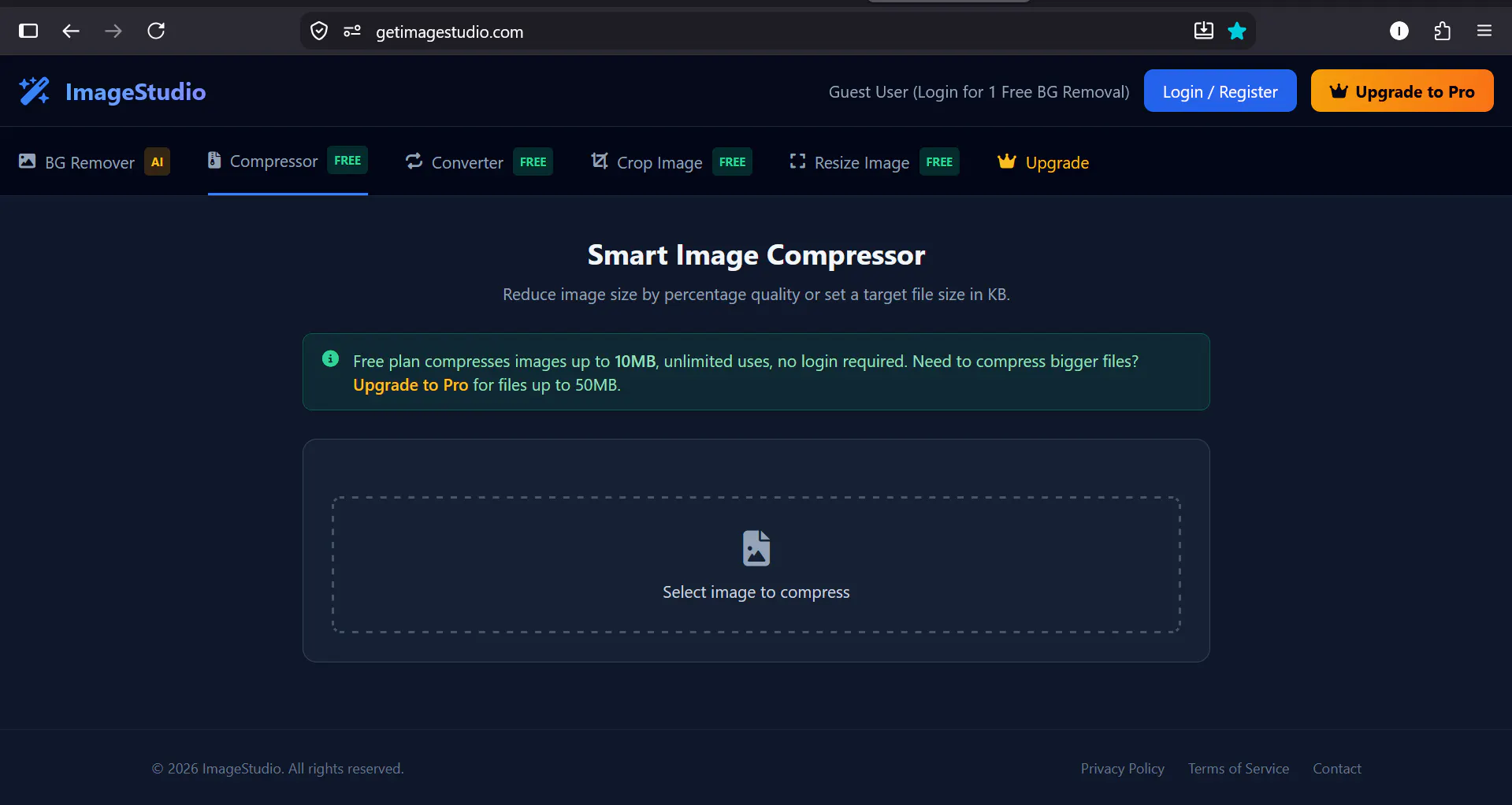
Task: Click the 2026 ImageStudio copyright text
Action: click(x=277, y=769)
